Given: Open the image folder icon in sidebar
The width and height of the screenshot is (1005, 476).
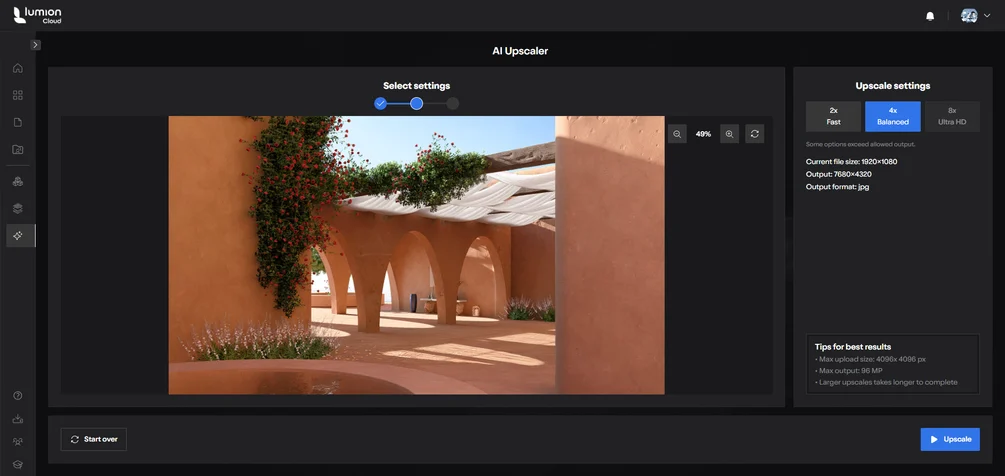Looking at the screenshot, I should (x=18, y=150).
